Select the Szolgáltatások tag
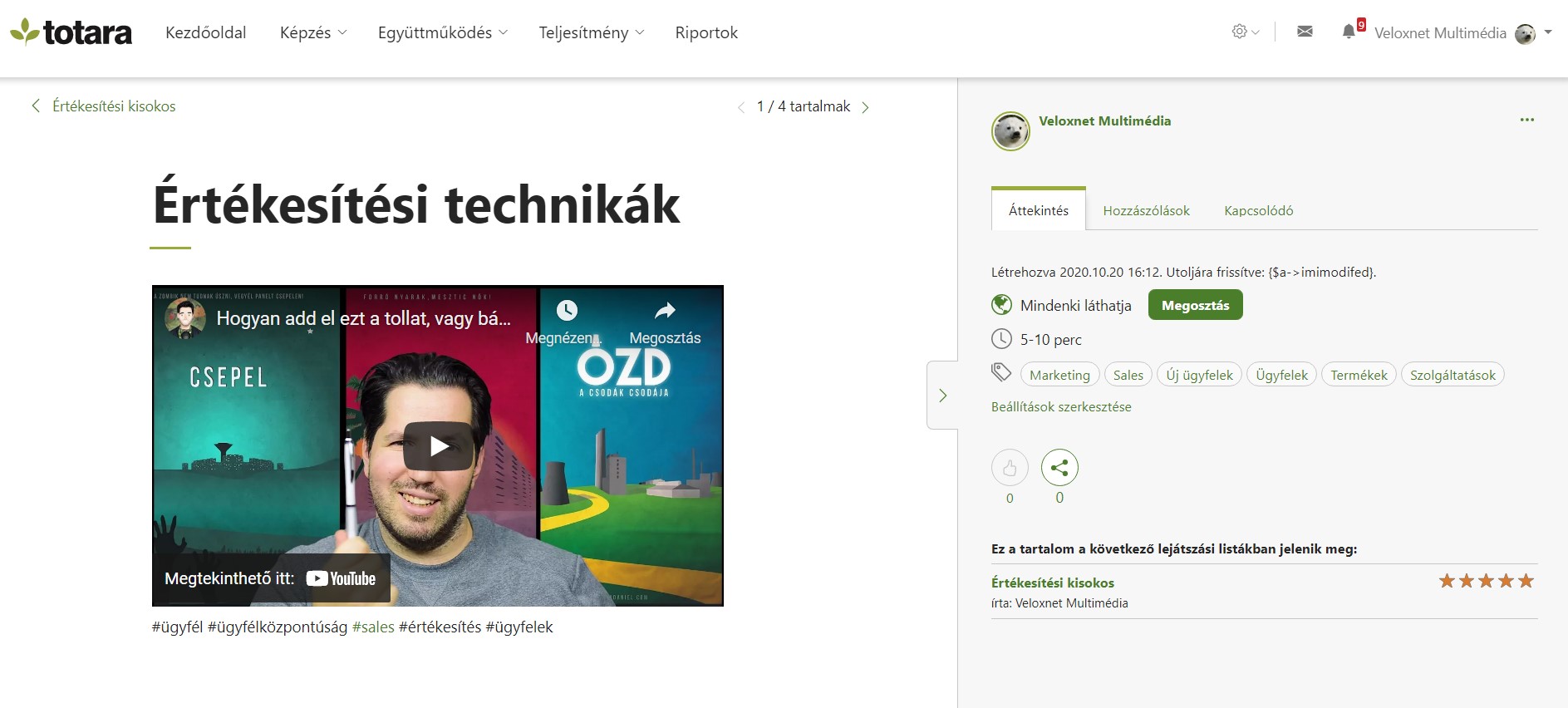Image resolution: width=1568 pixels, height=708 pixels. (x=1452, y=375)
